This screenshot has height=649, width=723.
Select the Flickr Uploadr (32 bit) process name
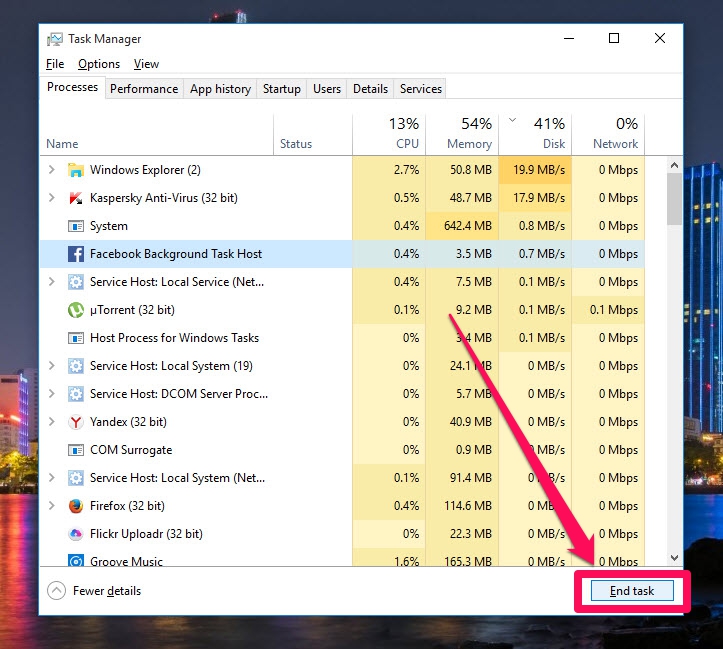pos(146,534)
